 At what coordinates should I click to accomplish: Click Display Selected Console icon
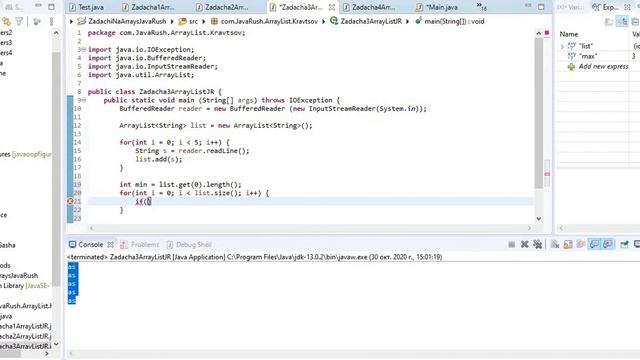[637, 244]
